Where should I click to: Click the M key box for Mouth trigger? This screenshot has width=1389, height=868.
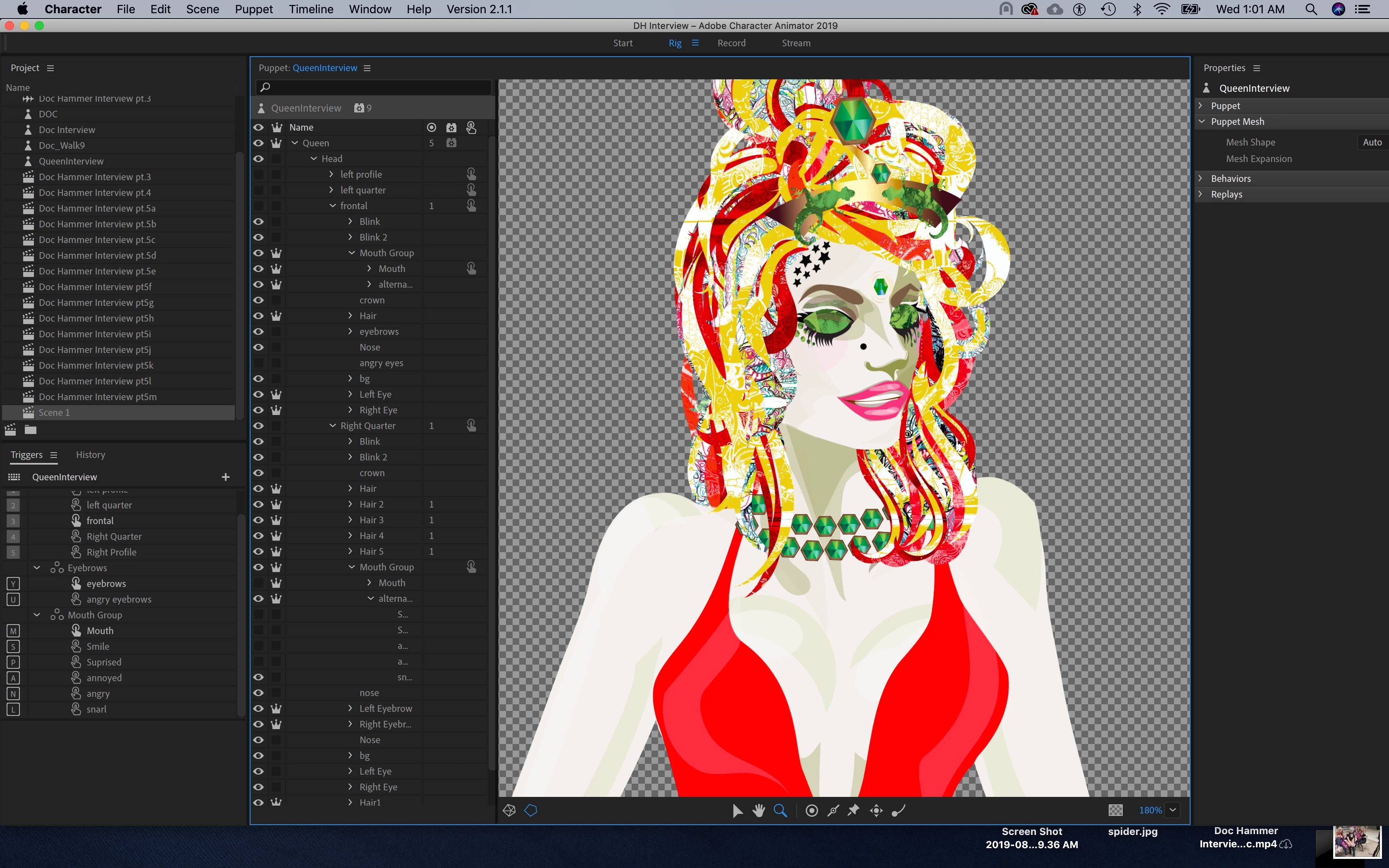coord(13,630)
